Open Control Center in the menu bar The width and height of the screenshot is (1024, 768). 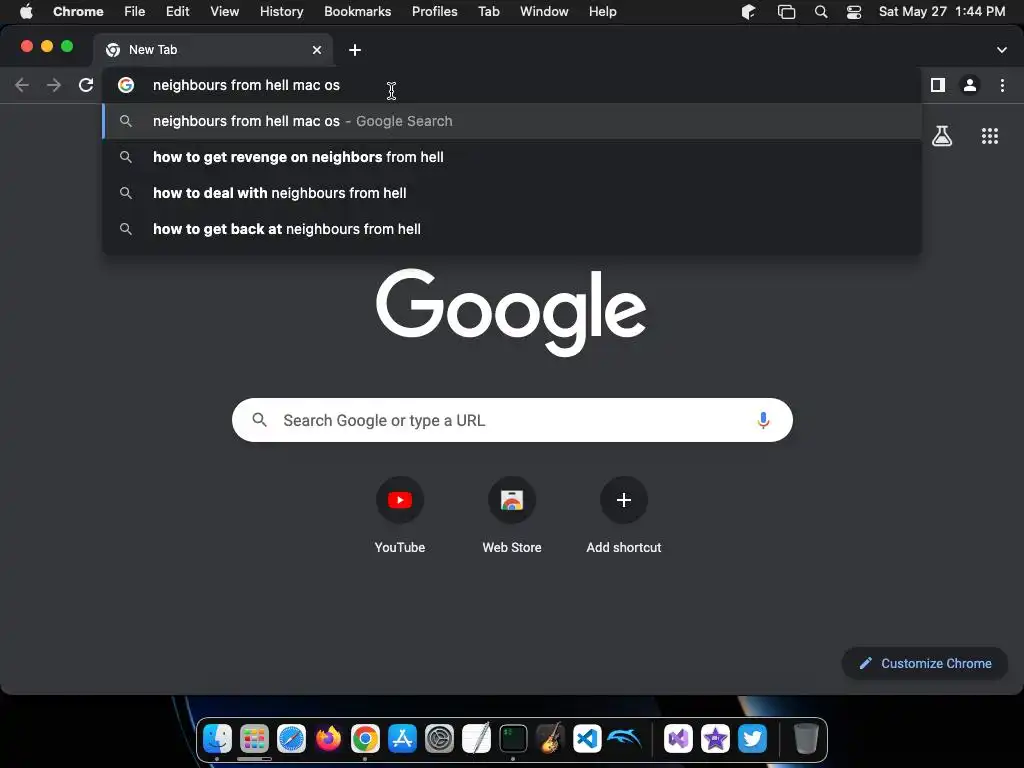click(x=854, y=12)
